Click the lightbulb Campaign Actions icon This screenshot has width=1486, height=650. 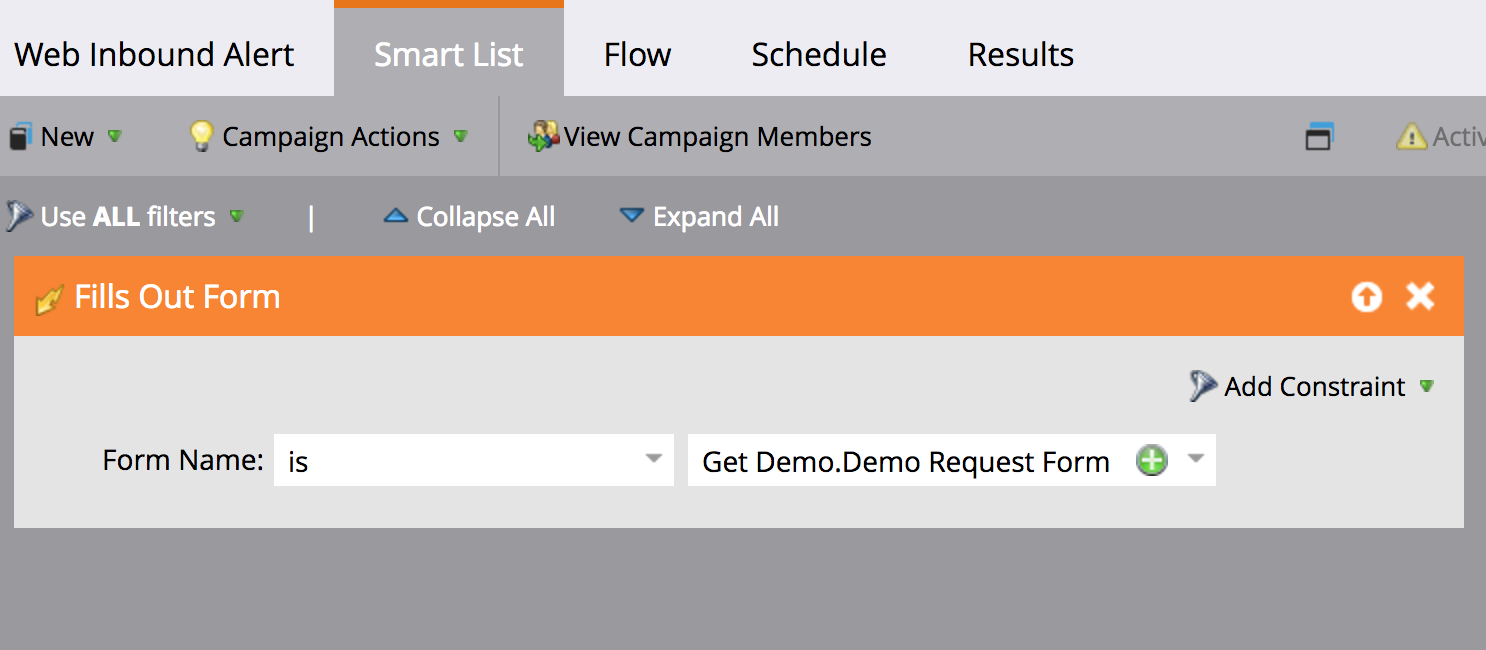[x=202, y=137]
